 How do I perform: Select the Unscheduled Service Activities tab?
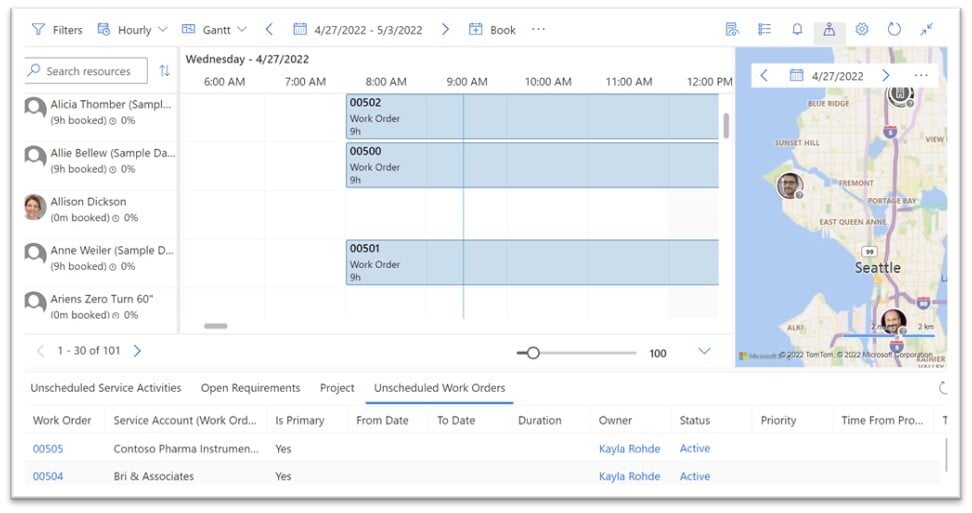(106, 388)
